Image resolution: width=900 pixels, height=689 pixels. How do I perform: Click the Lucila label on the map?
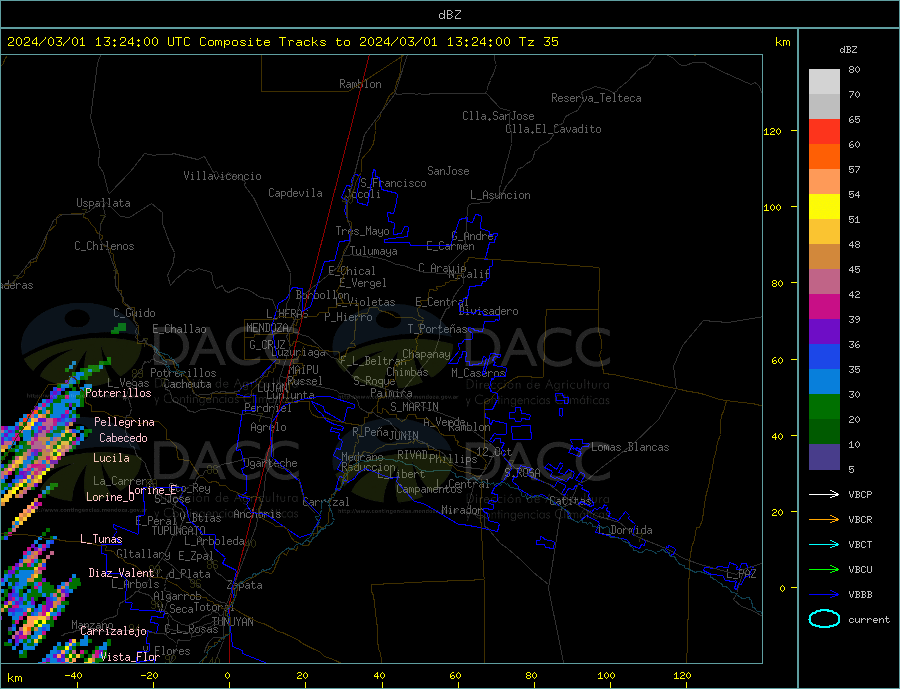pos(111,458)
